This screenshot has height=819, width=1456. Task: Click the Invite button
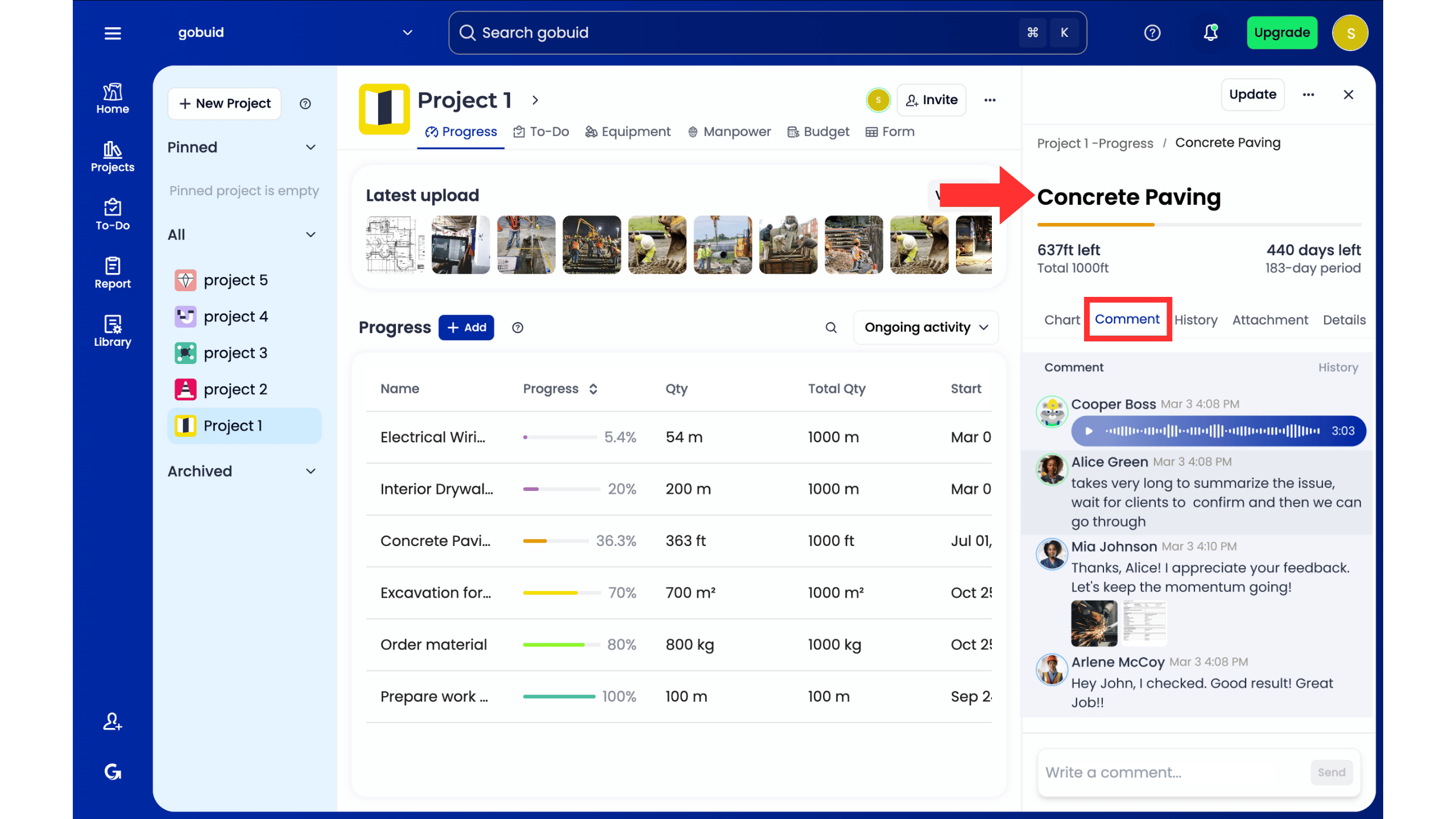[x=932, y=100]
